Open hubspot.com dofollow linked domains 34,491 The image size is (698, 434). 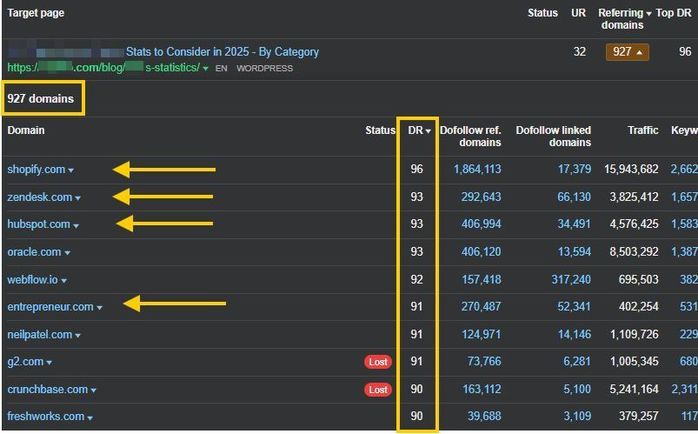coord(574,224)
